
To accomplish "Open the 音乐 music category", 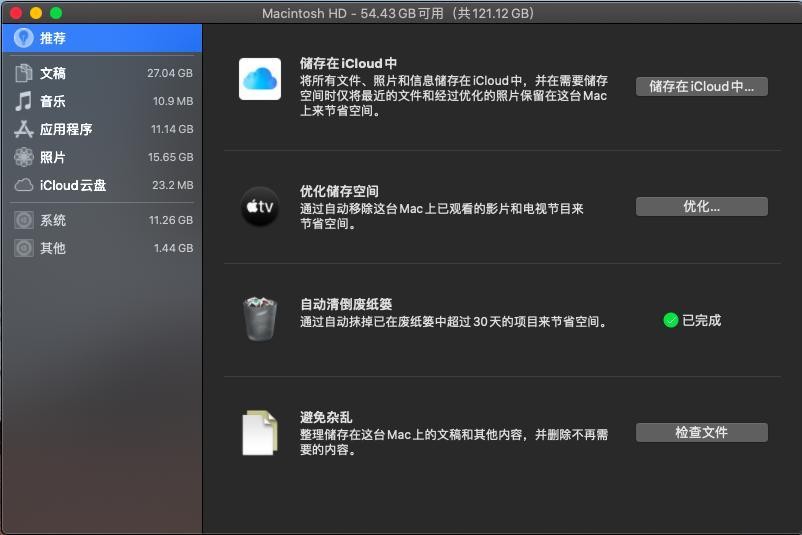I will (102, 101).
